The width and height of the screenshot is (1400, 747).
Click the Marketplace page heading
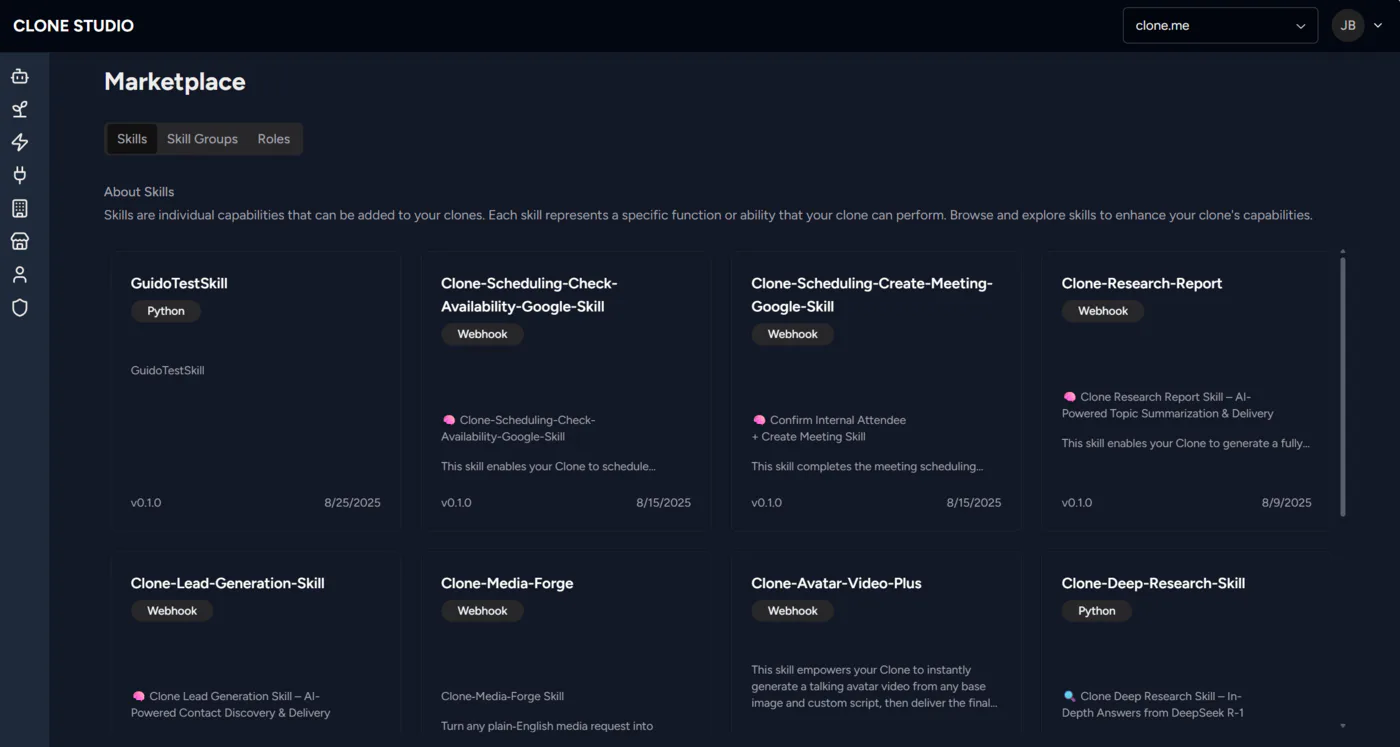175,82
